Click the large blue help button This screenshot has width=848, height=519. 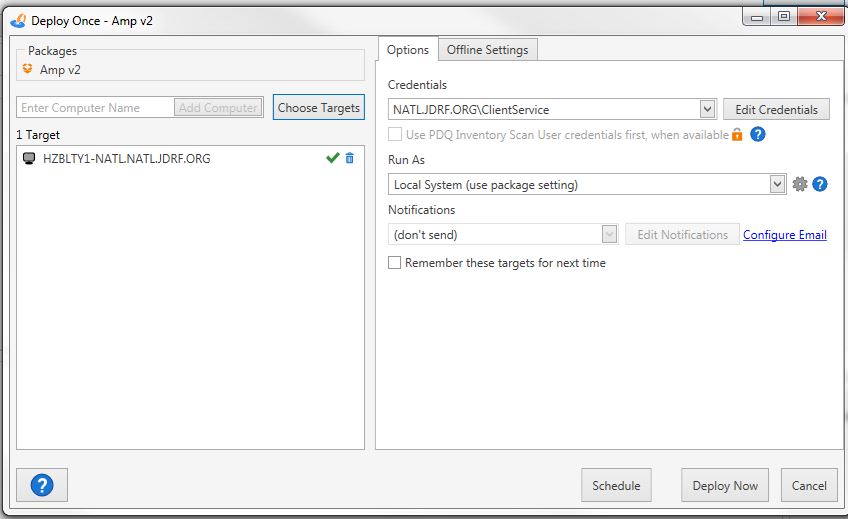click(42, 485)
